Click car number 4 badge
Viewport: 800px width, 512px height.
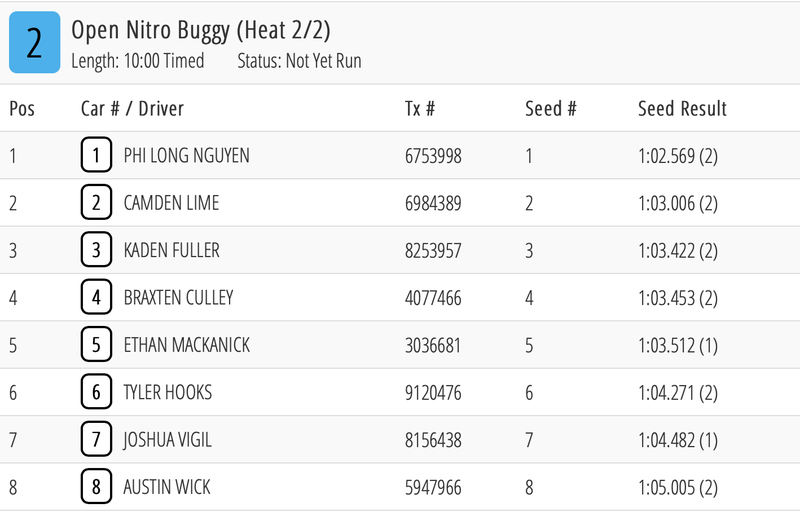click(96, 297)
